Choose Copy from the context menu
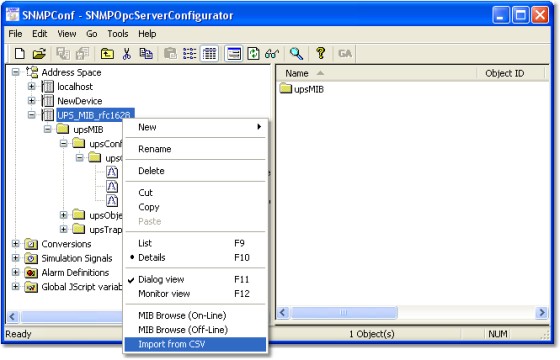The image size is (560, 360). pyautogui.click(x=195, y=207)
